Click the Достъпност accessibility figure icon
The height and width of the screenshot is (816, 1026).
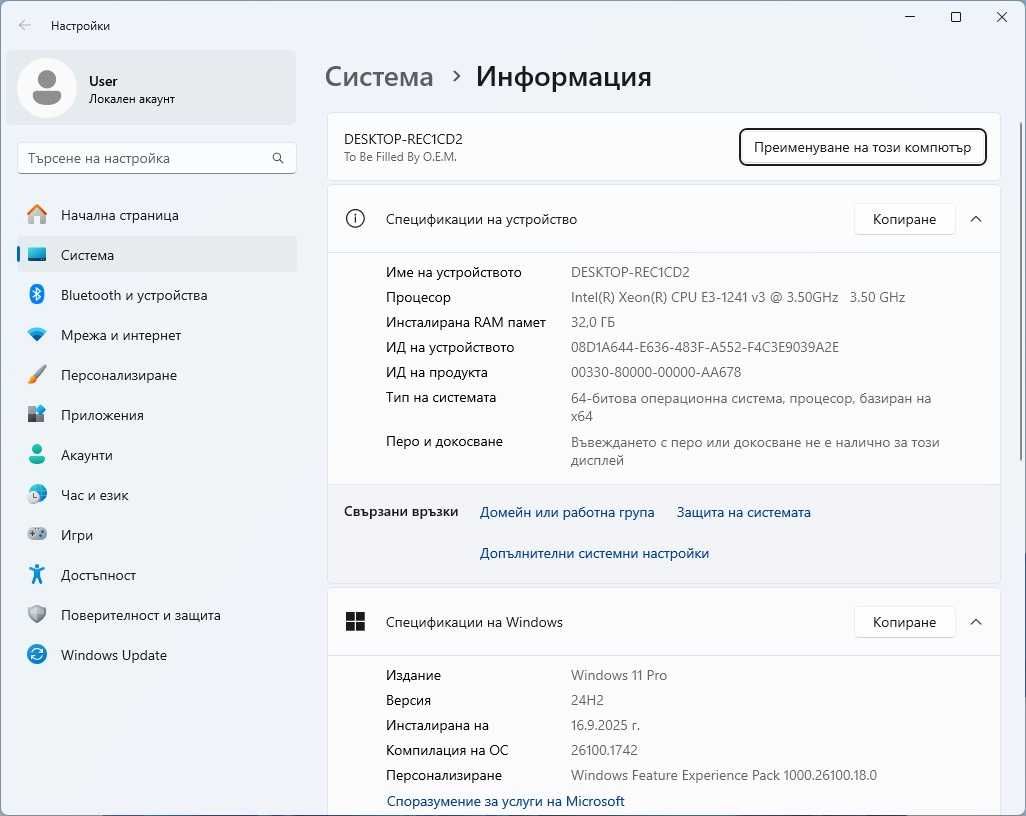[37, 574]
